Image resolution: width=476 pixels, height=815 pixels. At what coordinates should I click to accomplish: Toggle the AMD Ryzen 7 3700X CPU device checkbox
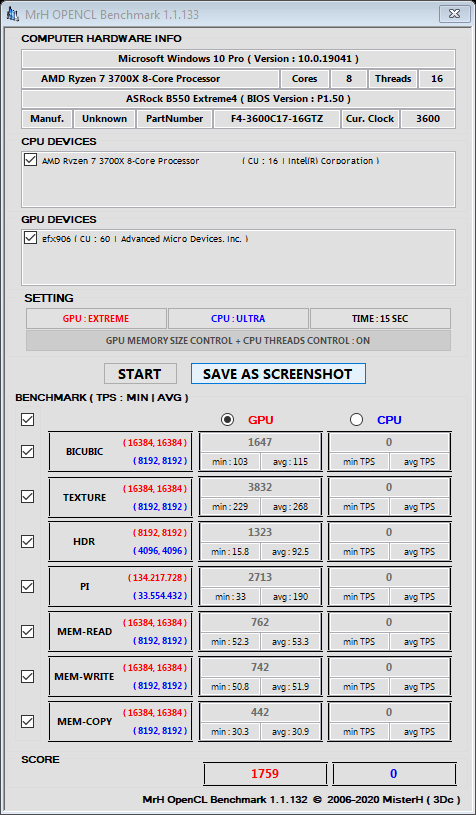[x=30, y=160]
